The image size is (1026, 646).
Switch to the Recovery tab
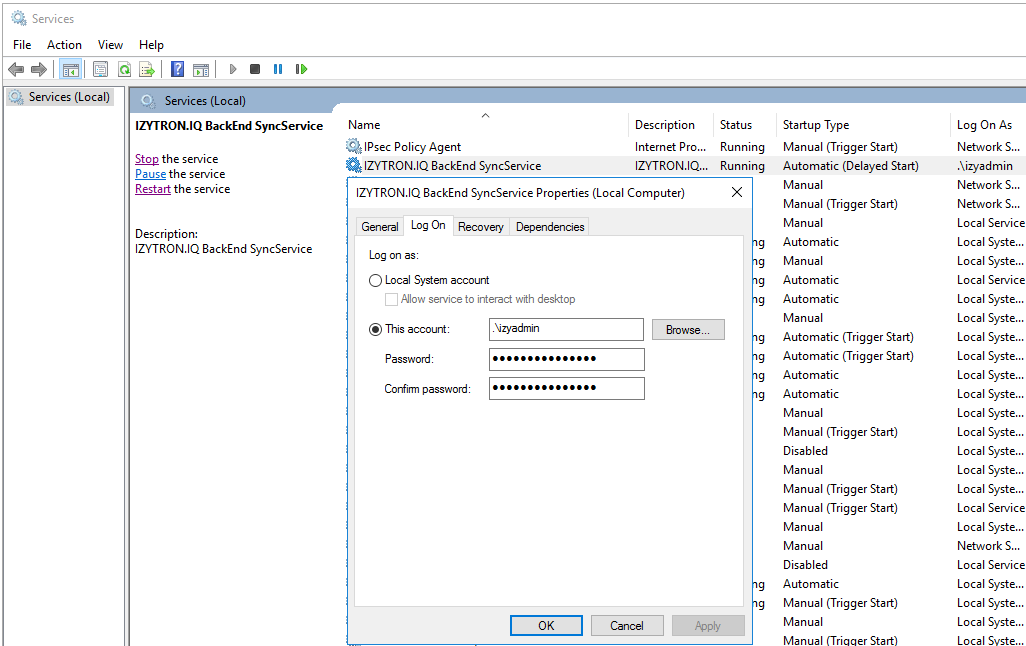pos(481,226)
